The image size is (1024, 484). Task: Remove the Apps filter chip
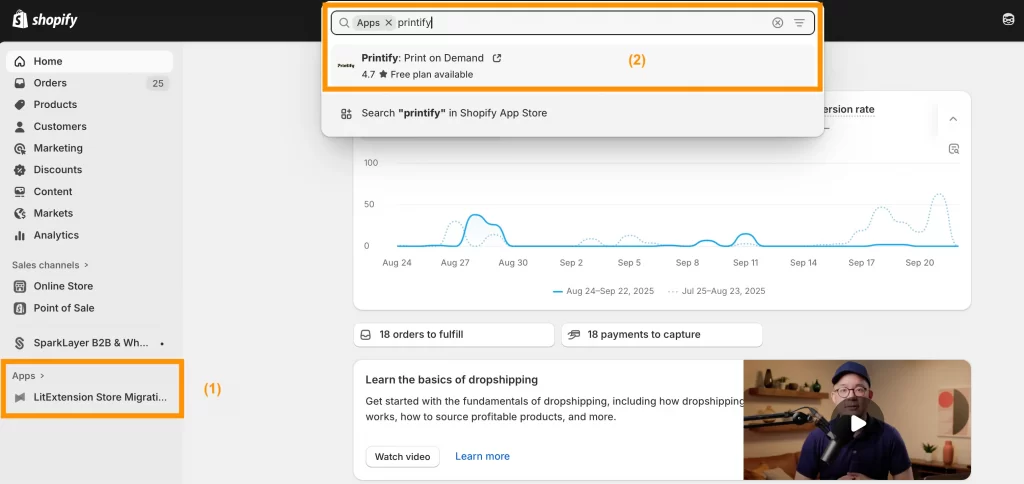tap(389, 22)
